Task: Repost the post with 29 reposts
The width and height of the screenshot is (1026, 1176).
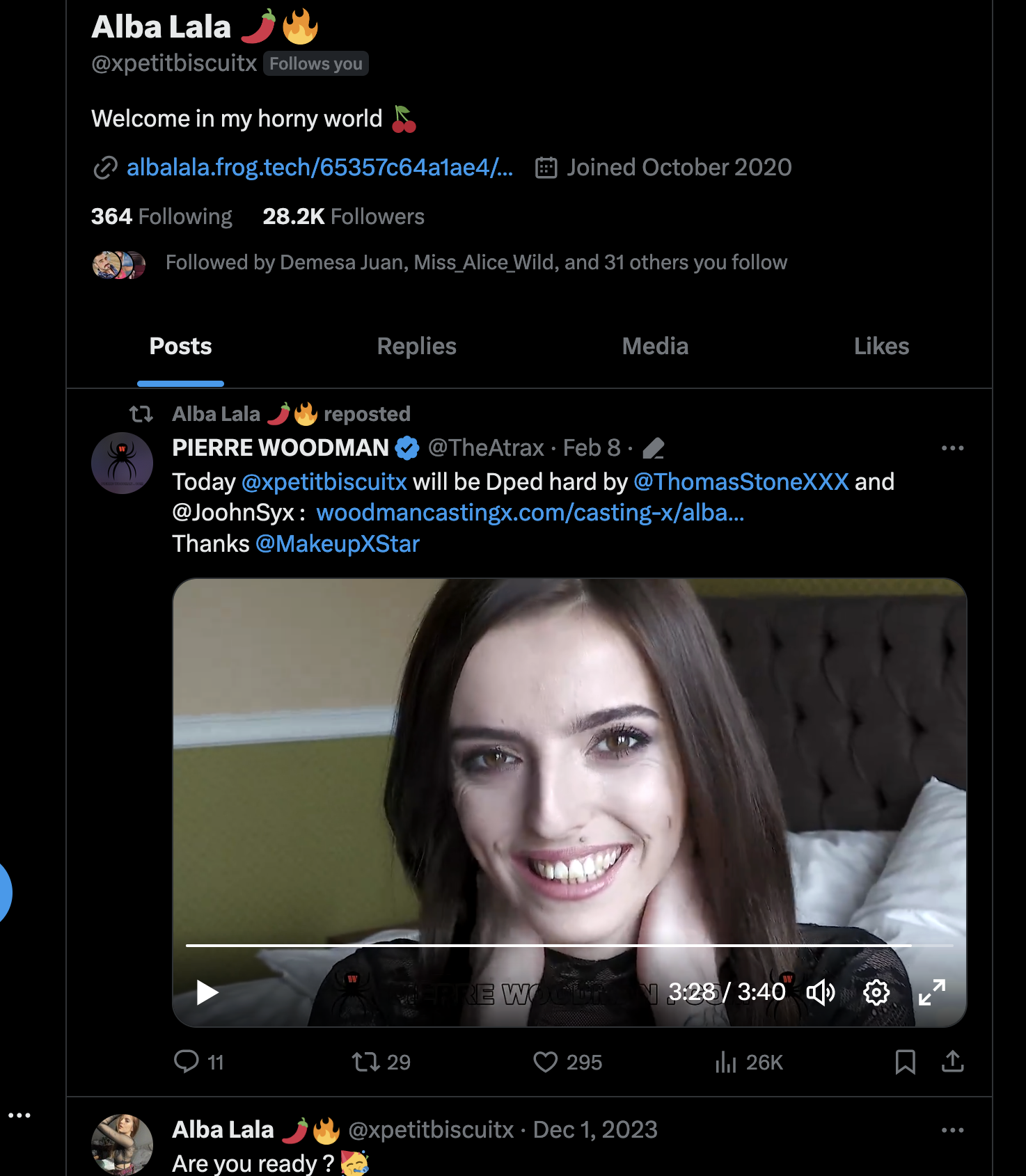Action: [x=366, y=1062]
